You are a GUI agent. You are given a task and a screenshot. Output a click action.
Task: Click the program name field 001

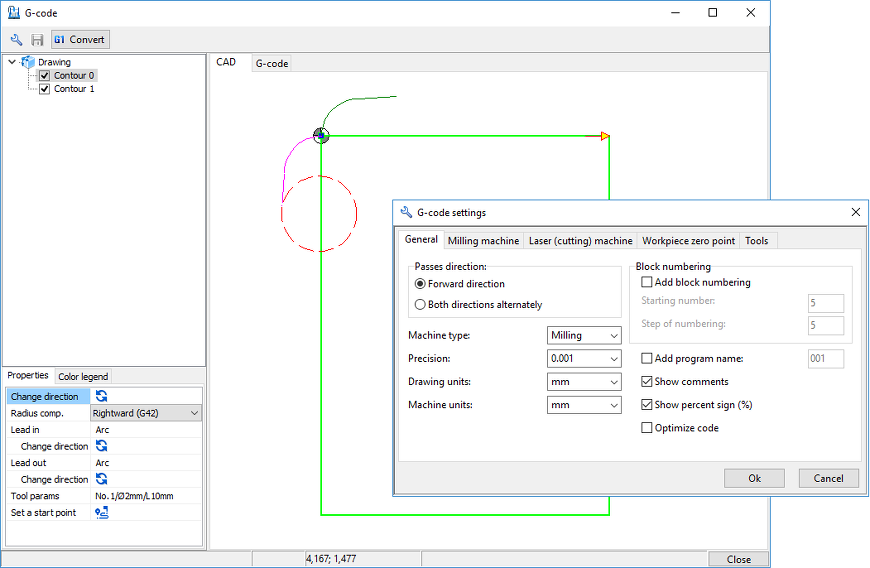tap(826, 359)
